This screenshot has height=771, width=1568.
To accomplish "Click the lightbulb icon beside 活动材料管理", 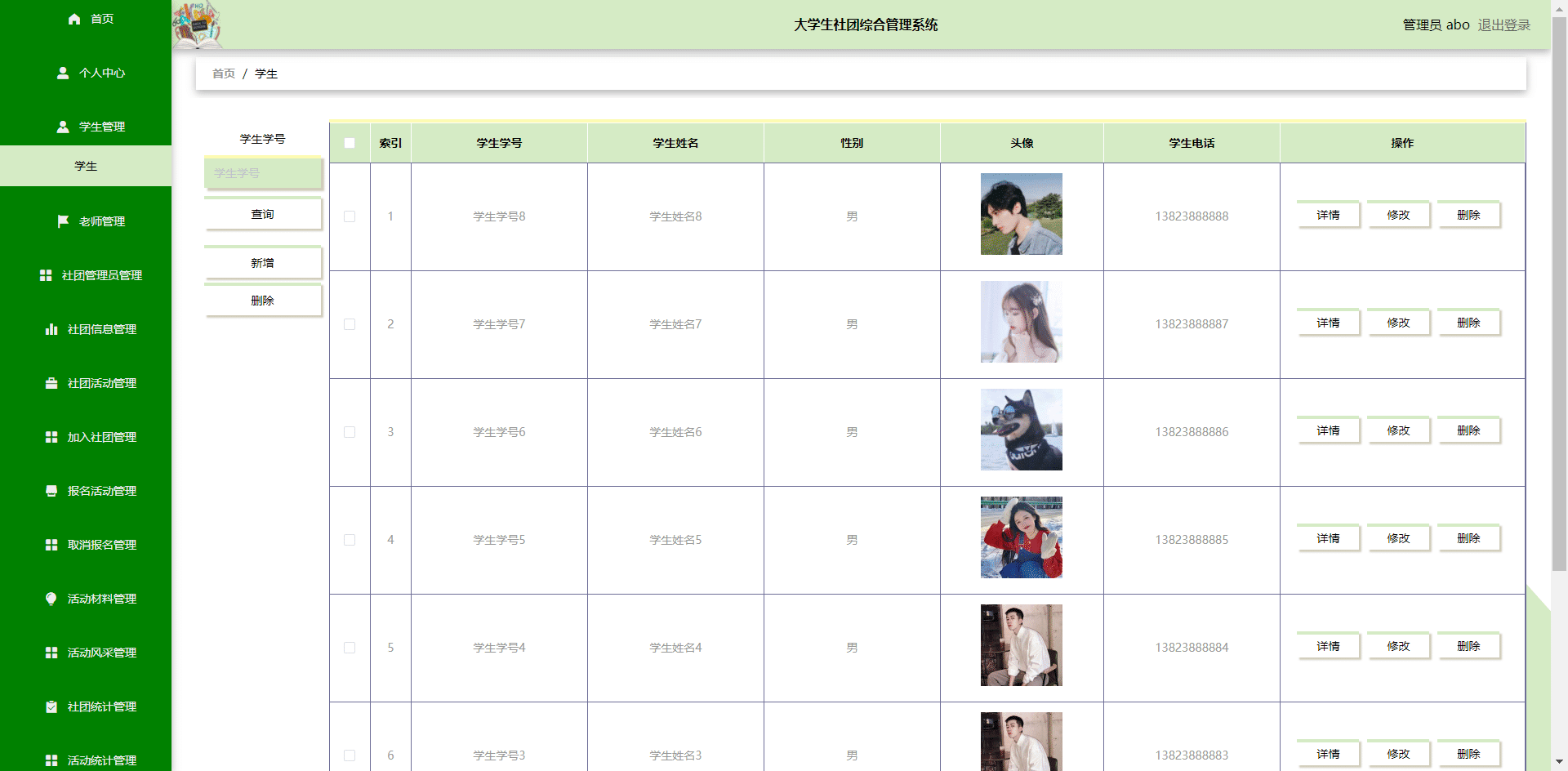I will coord(51,599).
